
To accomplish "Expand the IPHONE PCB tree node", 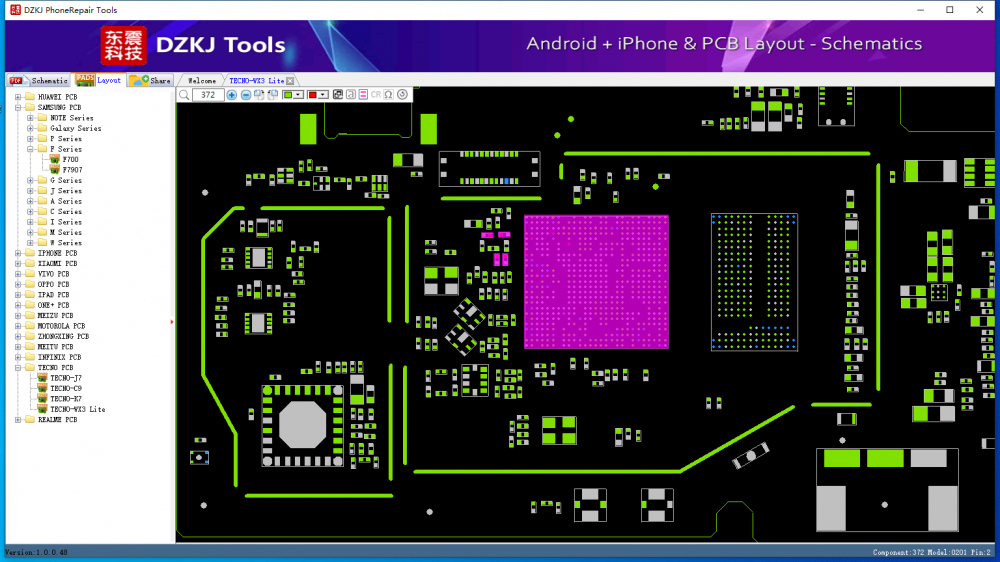I will (18, 253).
